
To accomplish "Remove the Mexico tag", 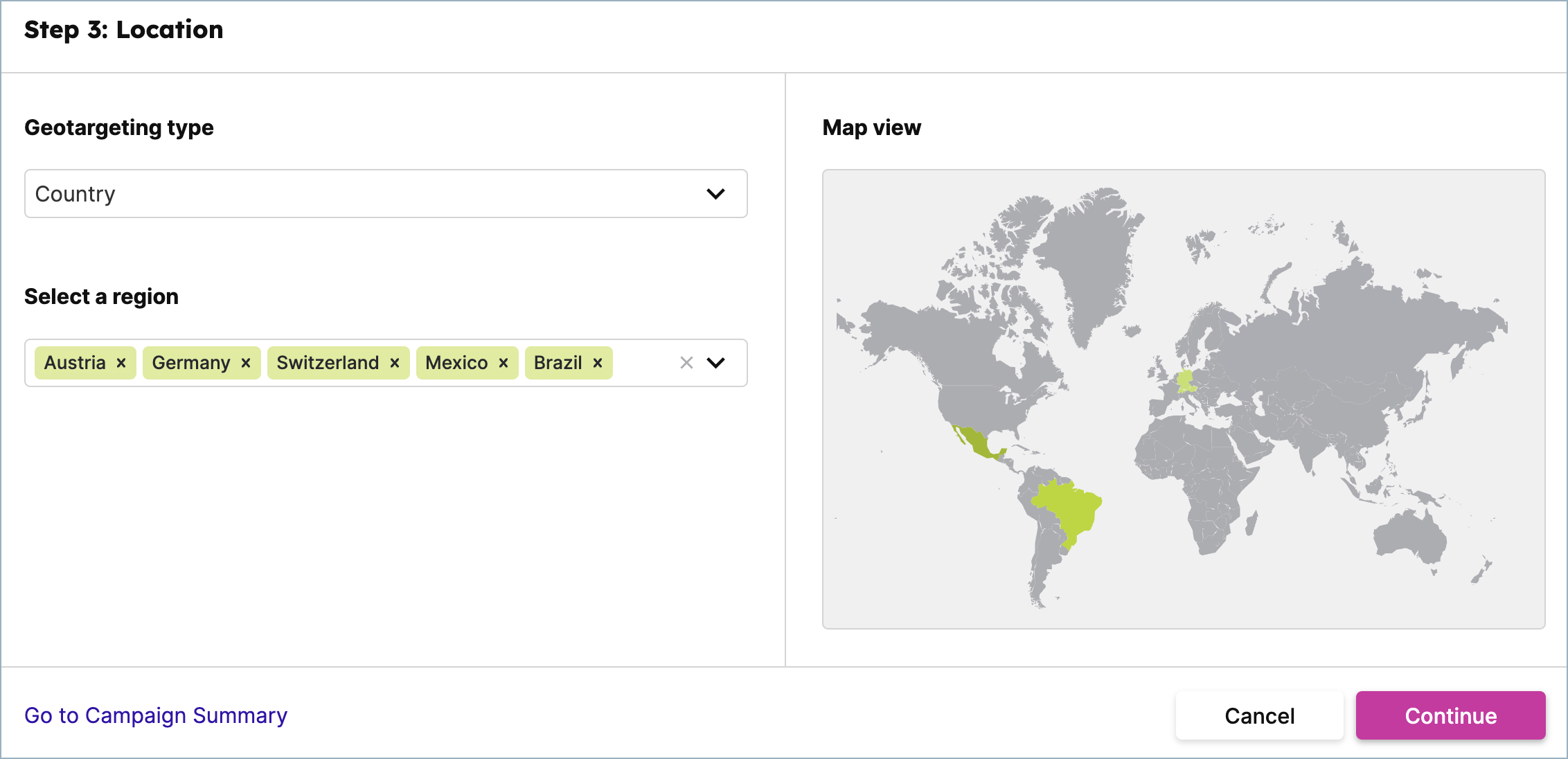I will point(504,363).
